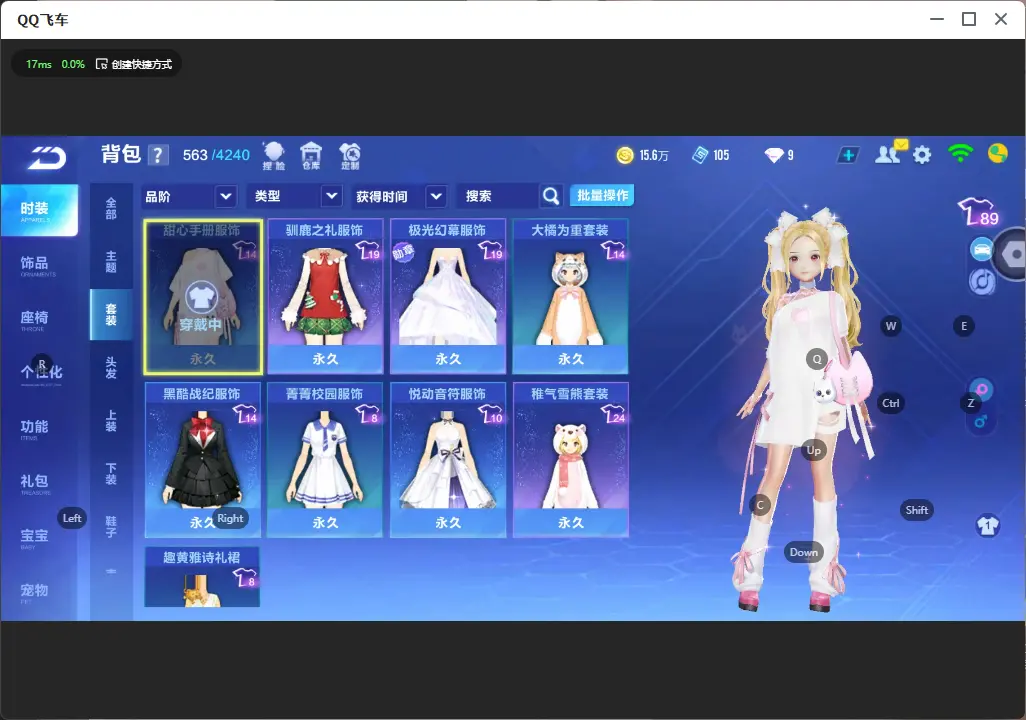
Task: Open the outfit score 89 shirt icon
Action: click(x=980, y=211)
